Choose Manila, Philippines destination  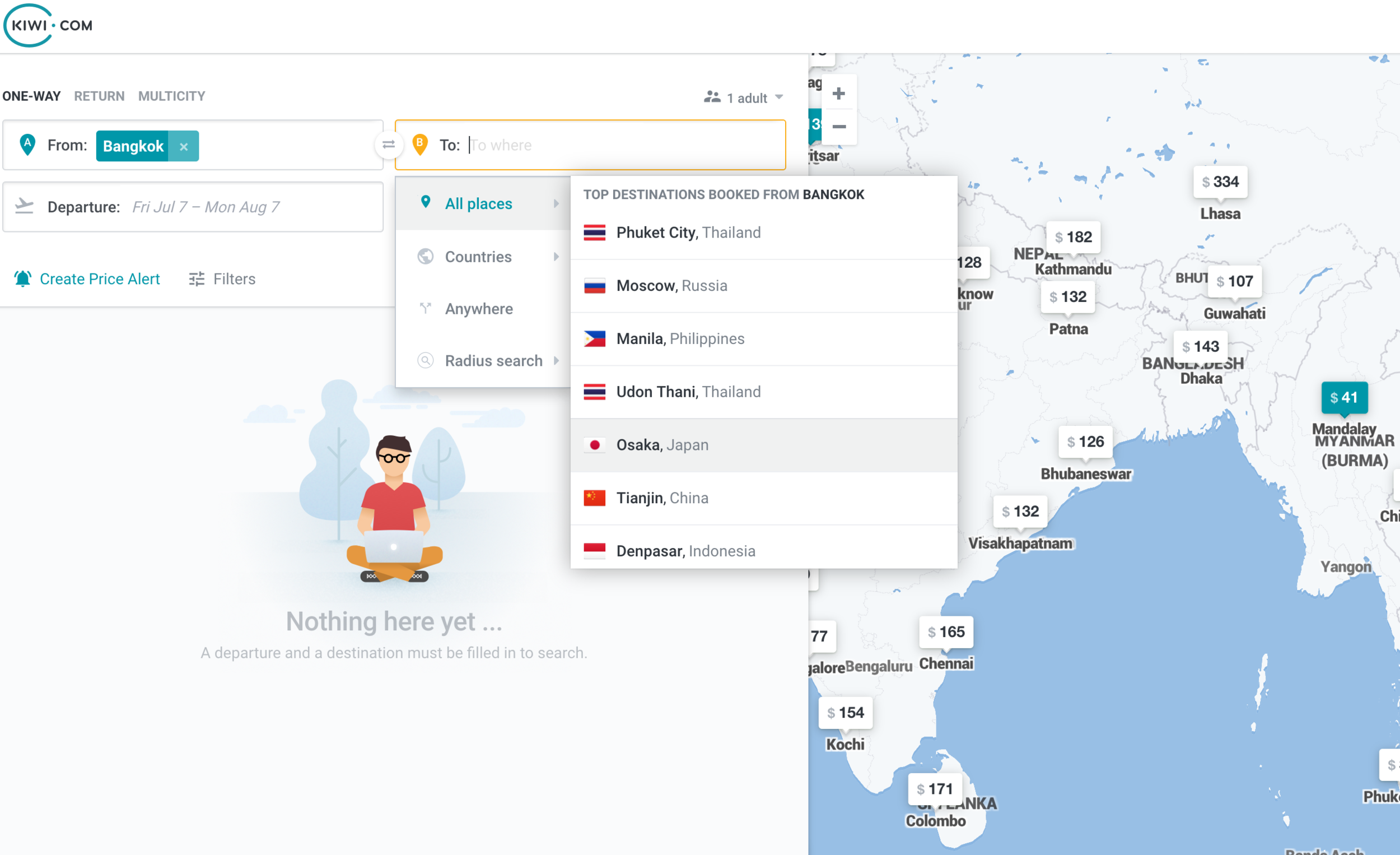(764, 339)
